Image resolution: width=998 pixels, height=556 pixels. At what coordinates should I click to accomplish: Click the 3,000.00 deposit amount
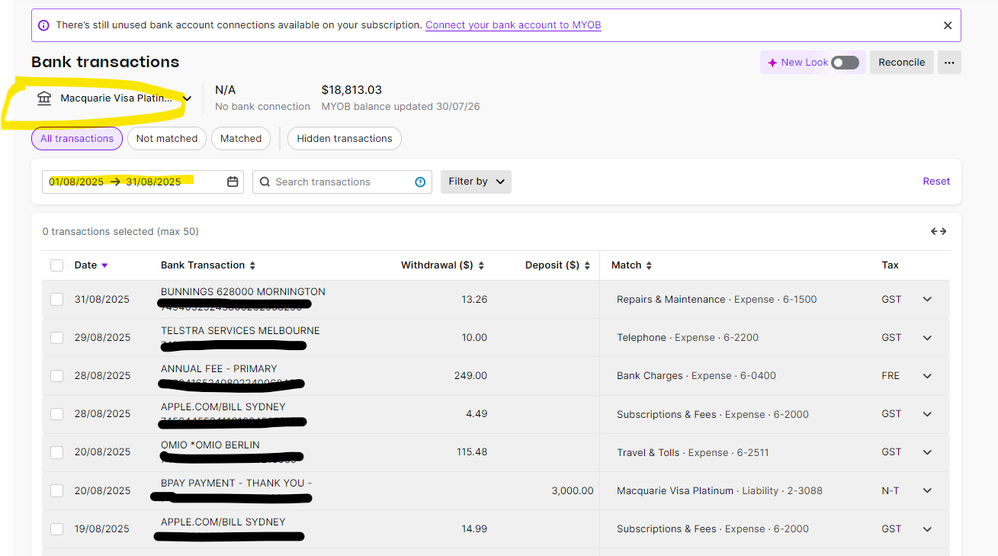572,490
